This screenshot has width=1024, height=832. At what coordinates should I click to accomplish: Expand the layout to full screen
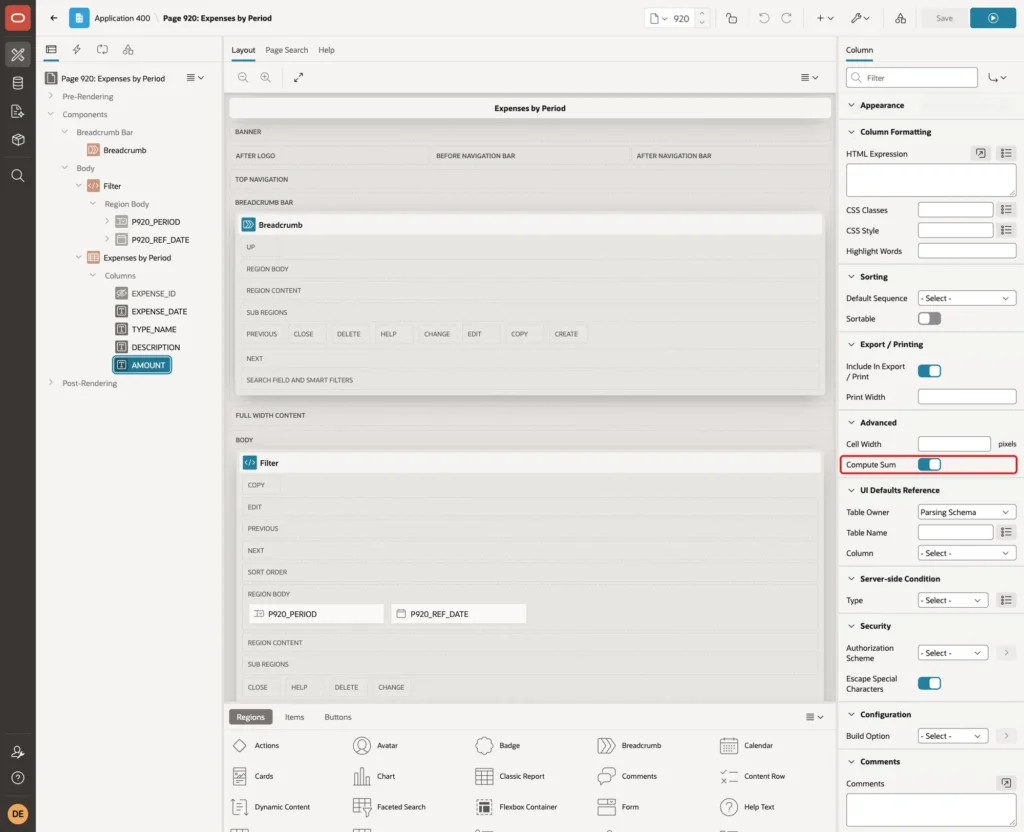[x=298, y=77]
